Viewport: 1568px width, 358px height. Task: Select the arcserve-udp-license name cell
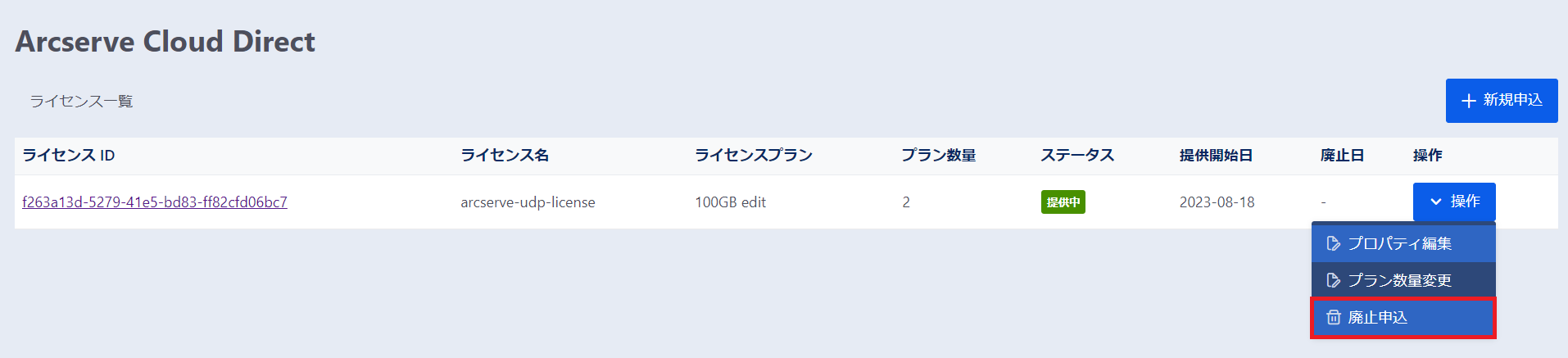tap(528, 202)
